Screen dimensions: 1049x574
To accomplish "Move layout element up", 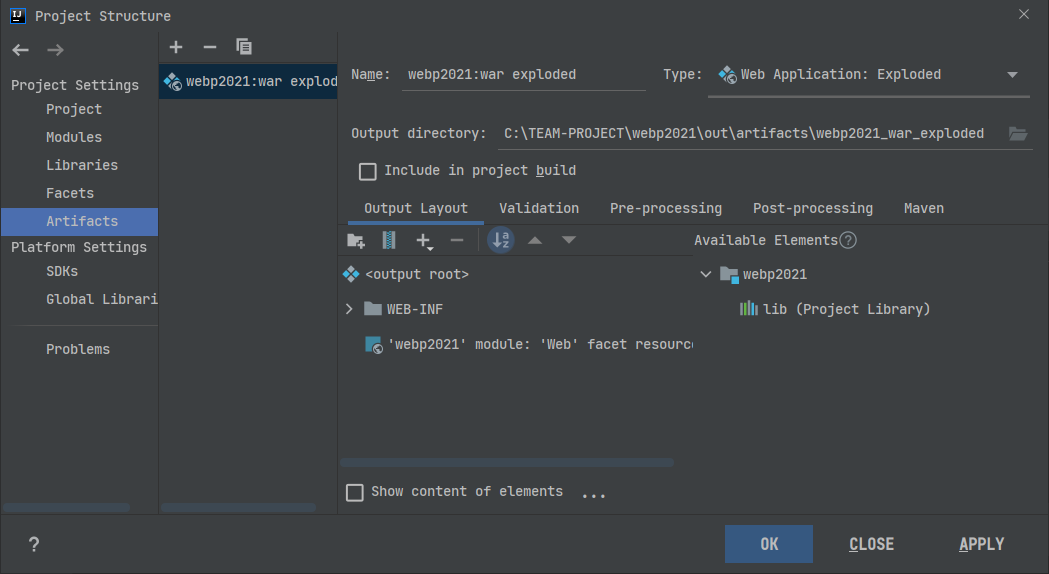I will pos(535,240).
